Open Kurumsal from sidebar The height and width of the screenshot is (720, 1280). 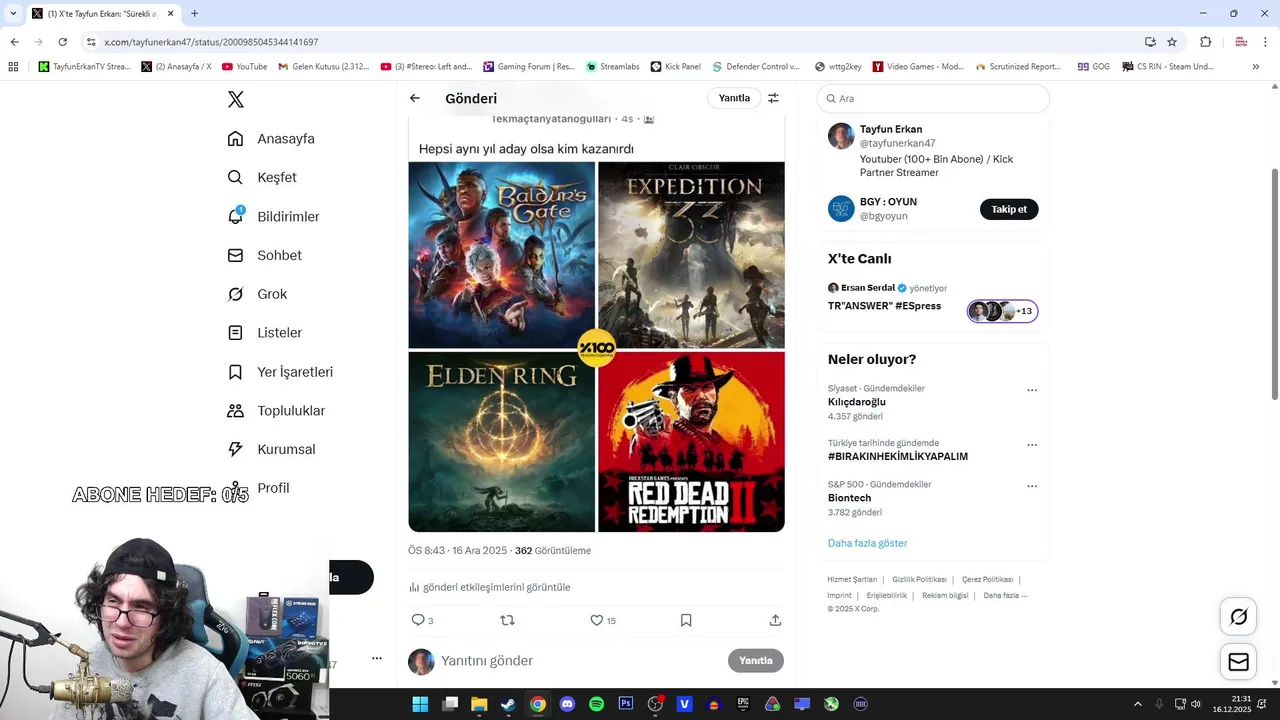pyautogui.click(x=271, y=449)
